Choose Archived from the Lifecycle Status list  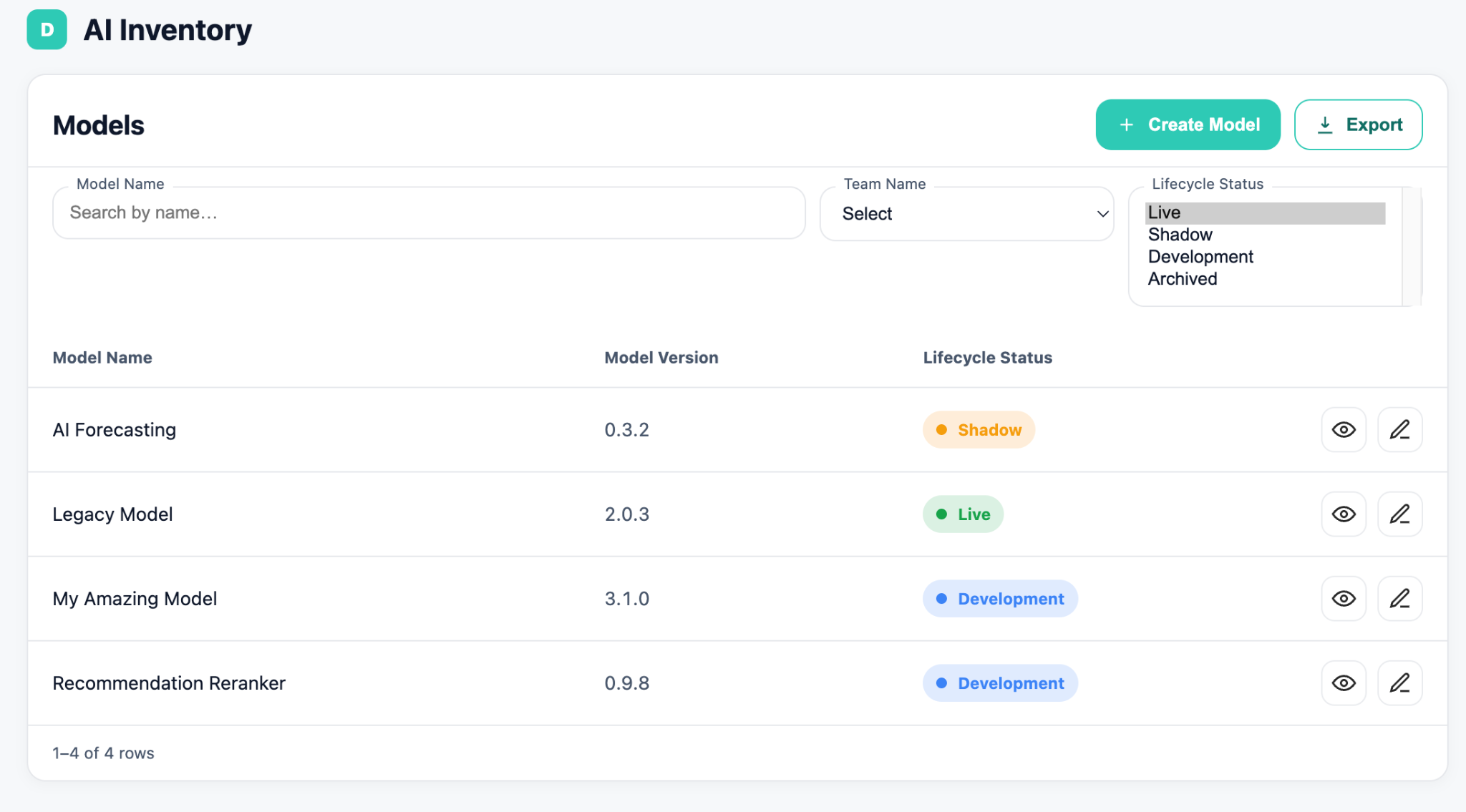point(1182,278)
